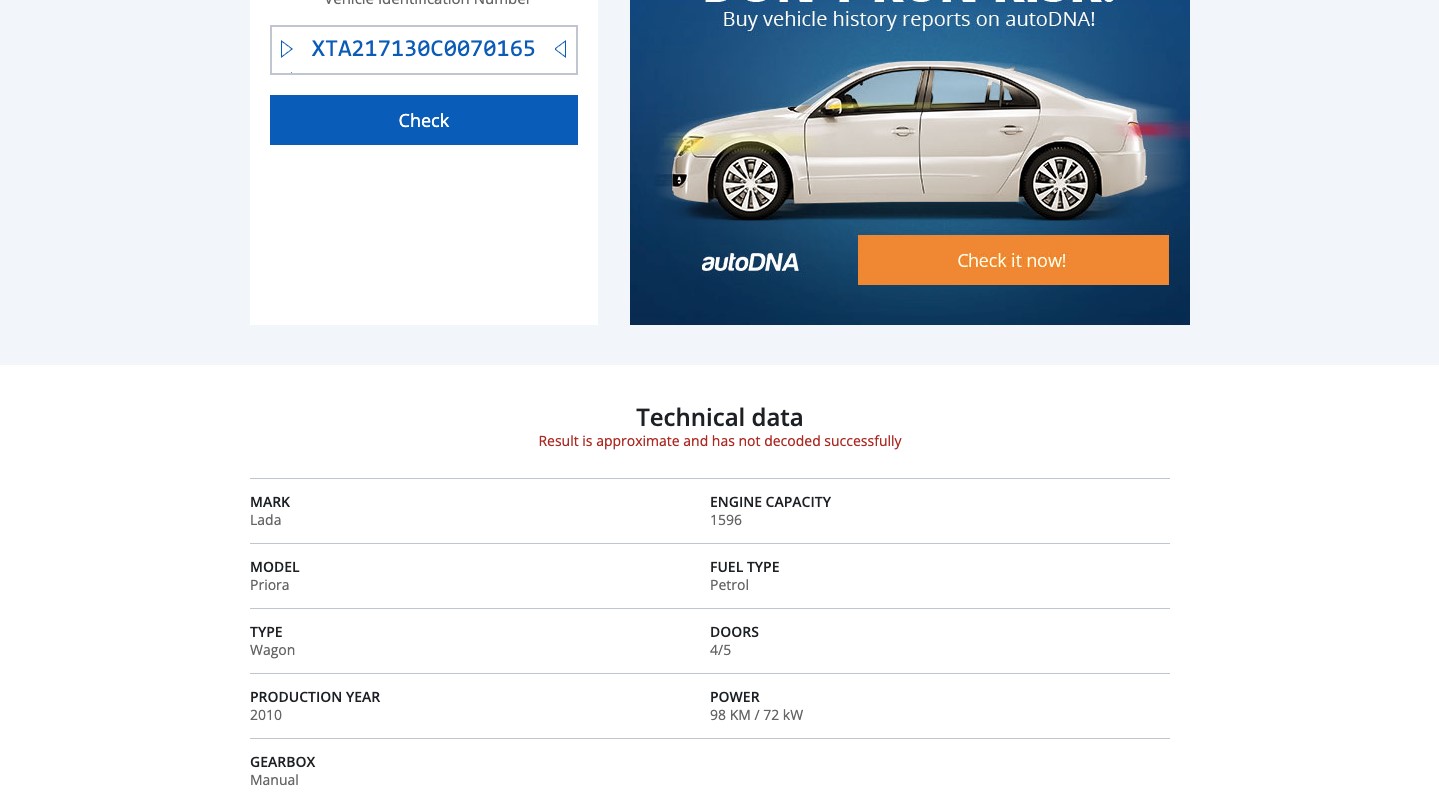Click the 4/5 doors value
1439x800 pixels.
point(720,650)
